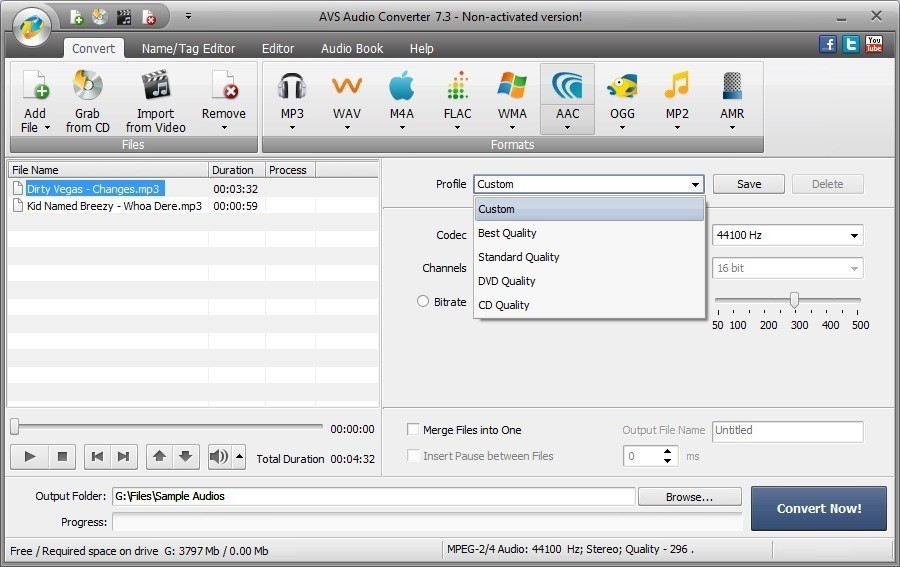This screenshot has height=567, width=900.
Task: Click the Remove file icon
Action: [224, 86]
